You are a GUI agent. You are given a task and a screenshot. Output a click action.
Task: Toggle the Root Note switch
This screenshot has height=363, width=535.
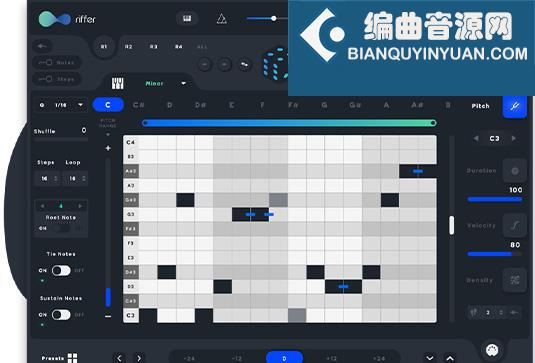(x=61, y=228)
